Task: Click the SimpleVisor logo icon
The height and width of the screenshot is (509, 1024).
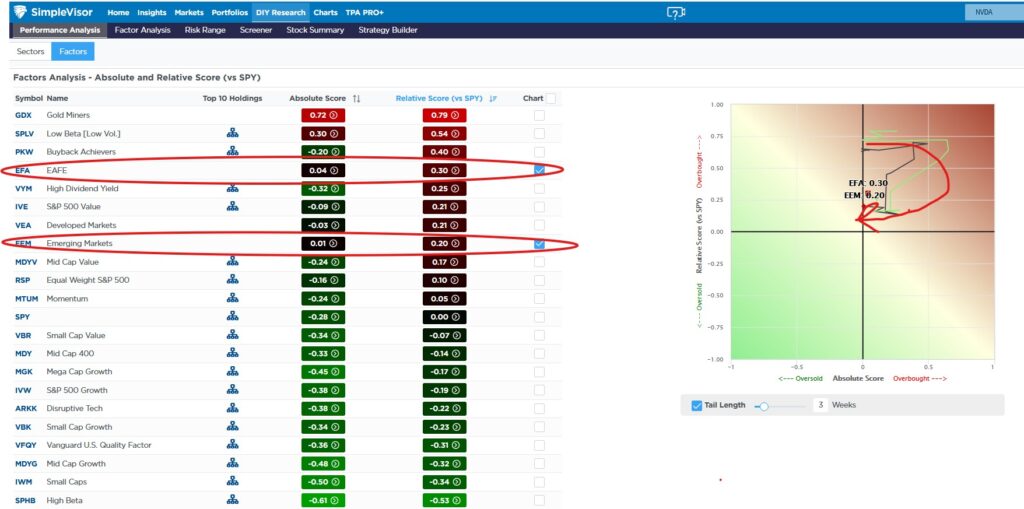Action: tap(20, 12)
